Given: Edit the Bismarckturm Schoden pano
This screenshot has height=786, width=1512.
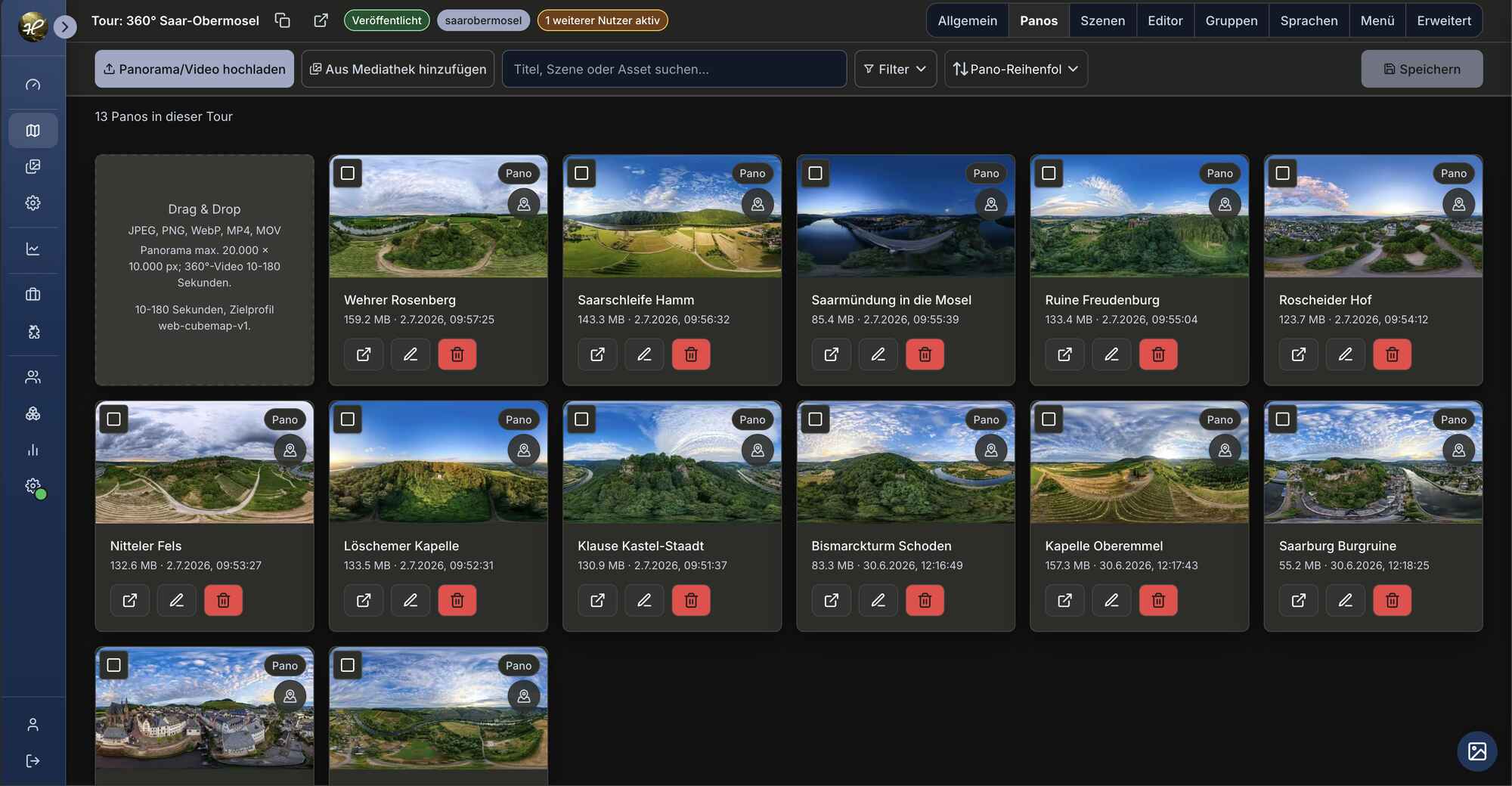Looking at the screenshot, I should pyautogui.click(x=878, y=600).
